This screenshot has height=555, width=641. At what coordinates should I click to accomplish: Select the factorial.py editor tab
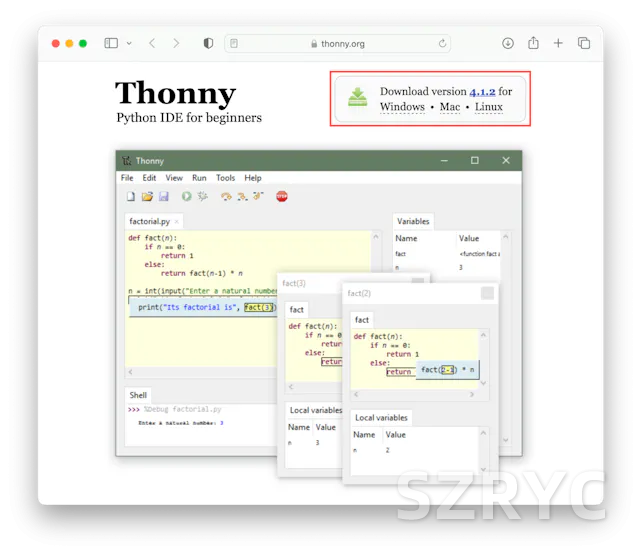coord(150,221)
